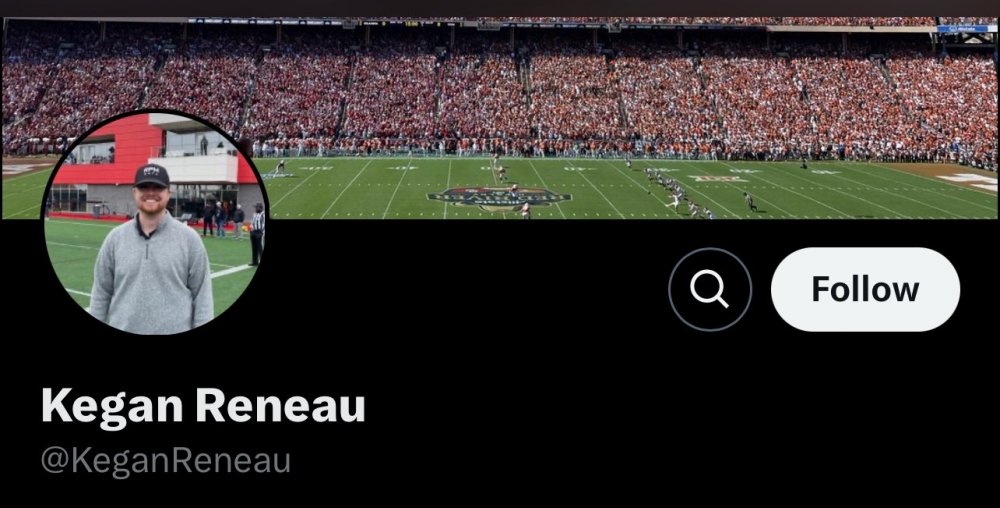Image resolution: width=1000 pixels, height=508 pixels.
Task: Click the midfield bowl logo in banner
Action: point(499,198)
